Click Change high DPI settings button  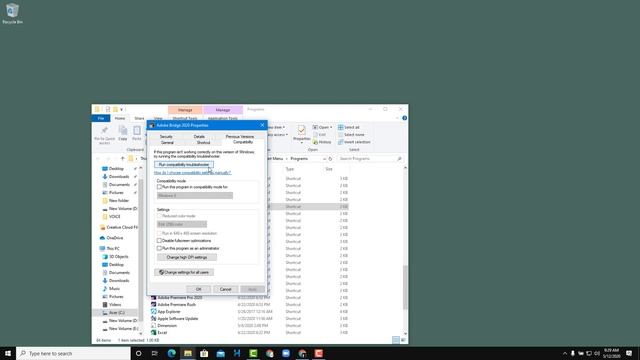[x=187, y=258]
